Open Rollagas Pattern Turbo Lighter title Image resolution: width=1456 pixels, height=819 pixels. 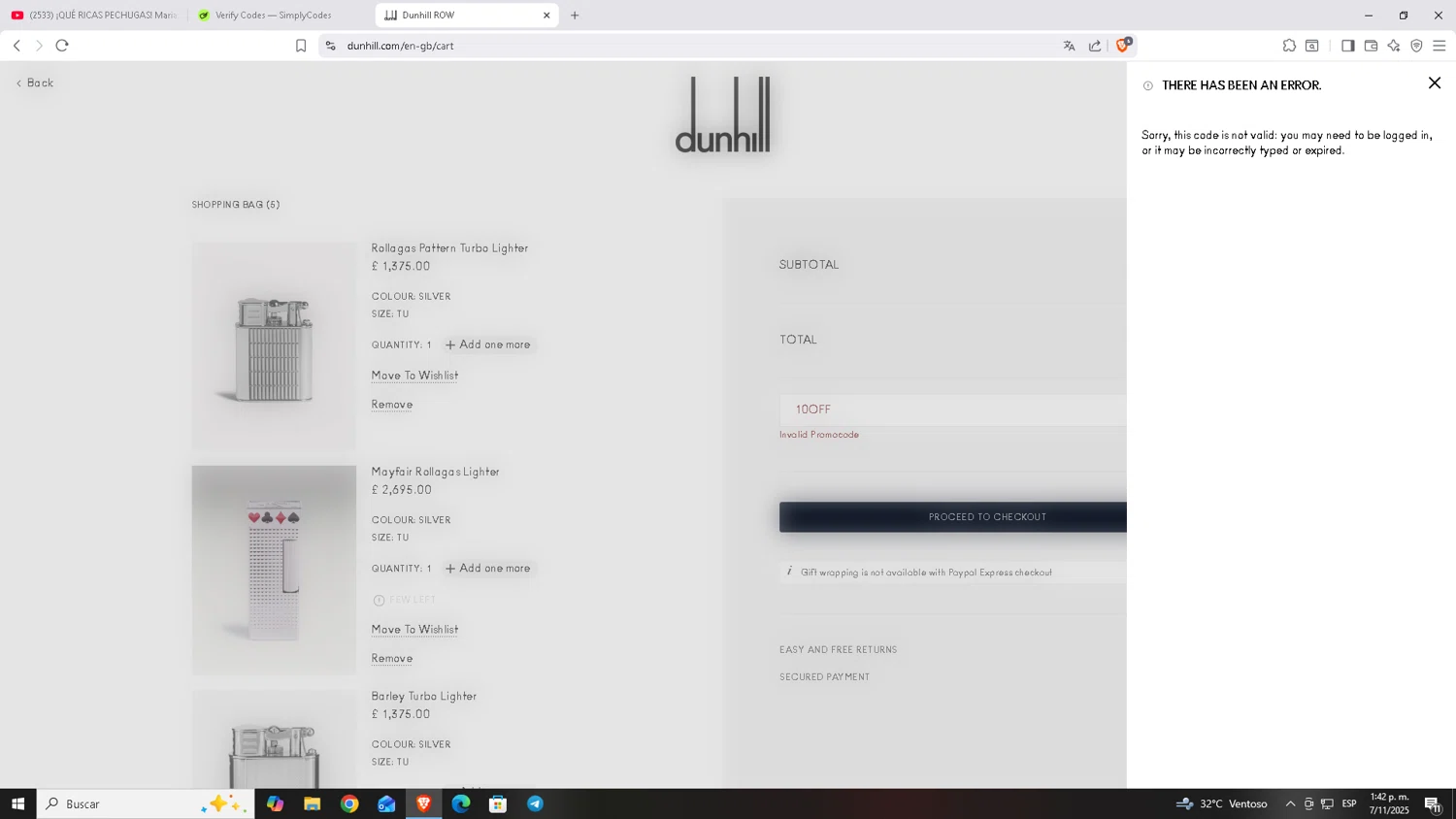[449, 248]
